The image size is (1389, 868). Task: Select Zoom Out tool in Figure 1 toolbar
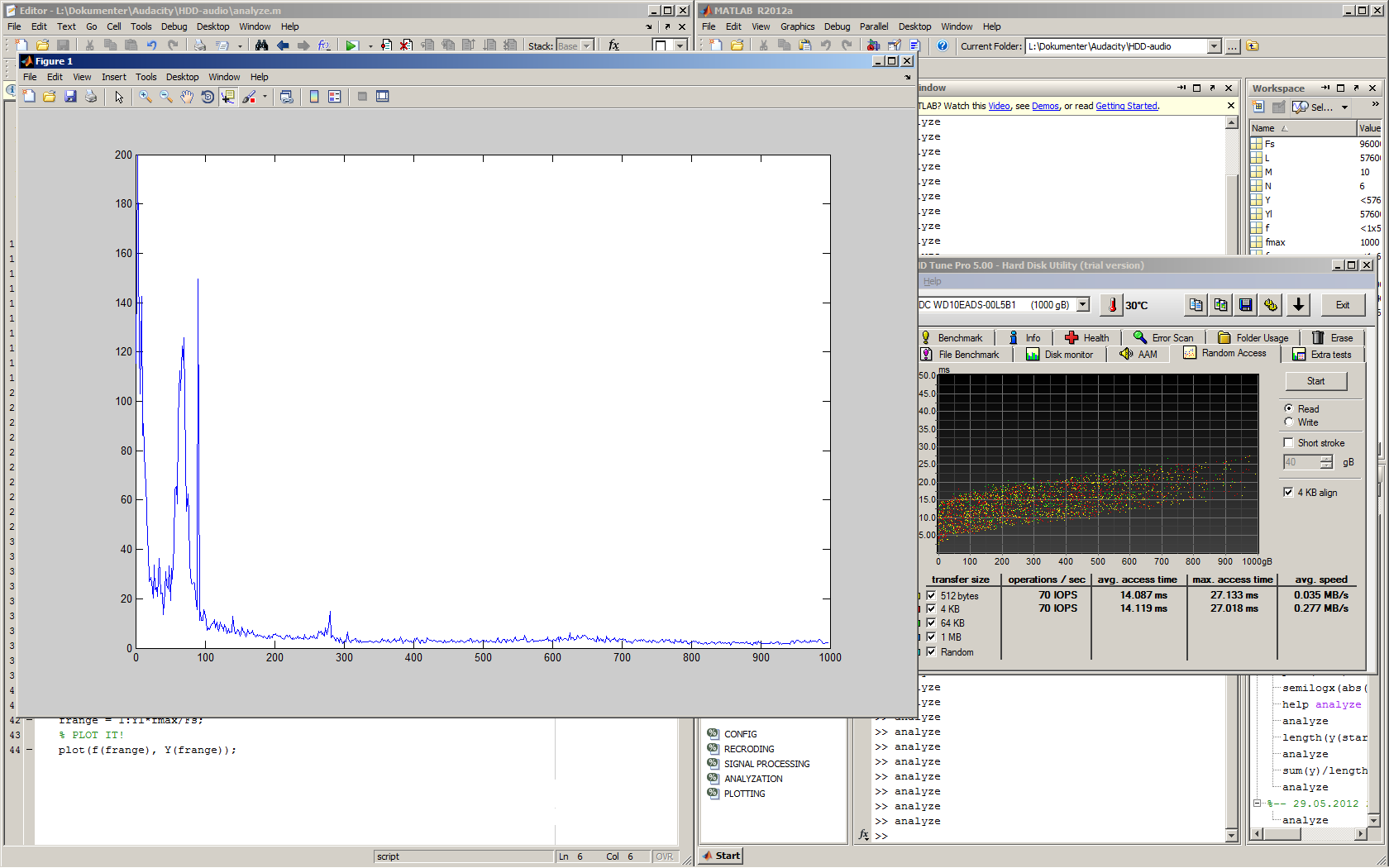(166, 97)
